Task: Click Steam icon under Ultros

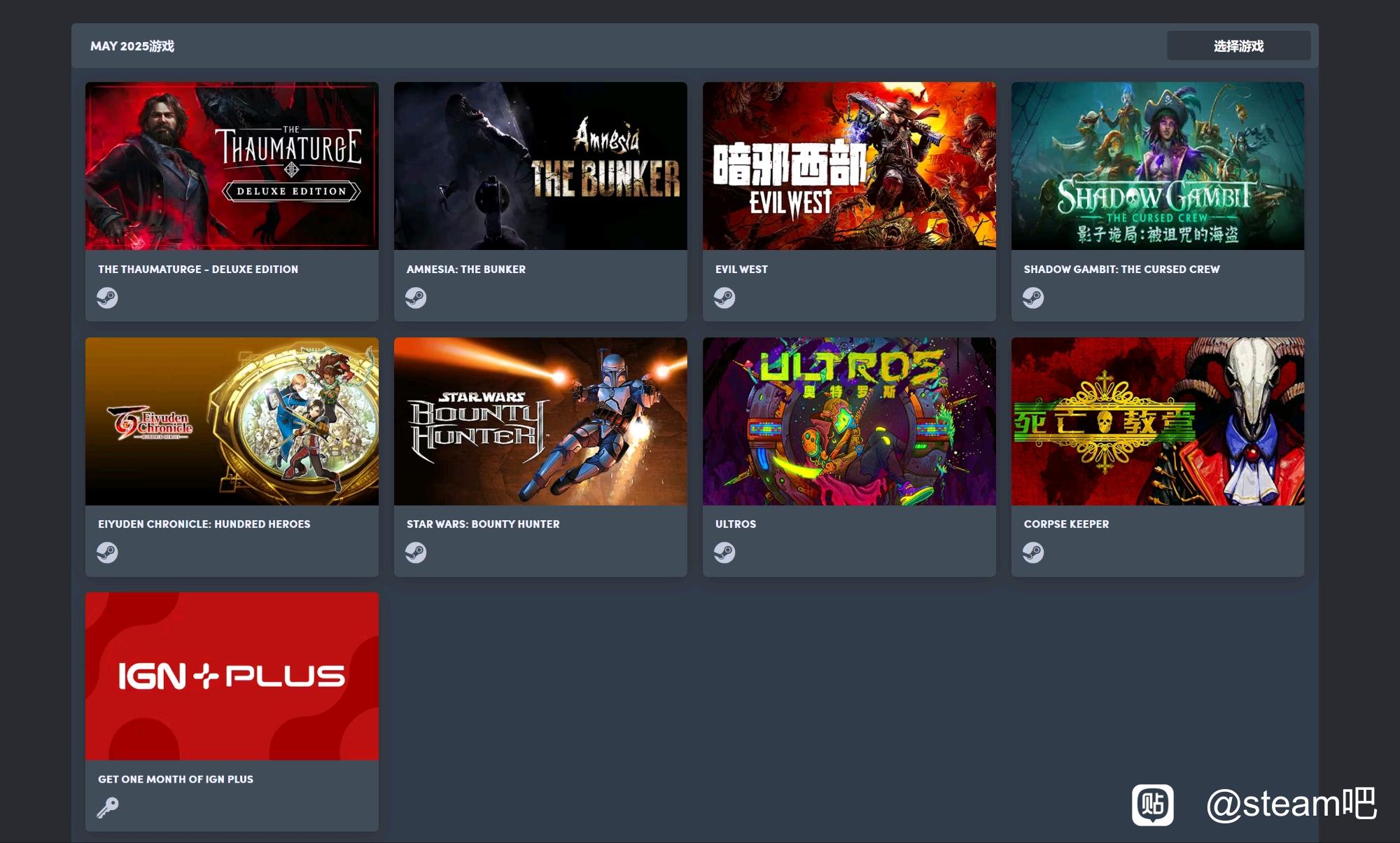Action: pyautogui.click(x=724, y=552)
